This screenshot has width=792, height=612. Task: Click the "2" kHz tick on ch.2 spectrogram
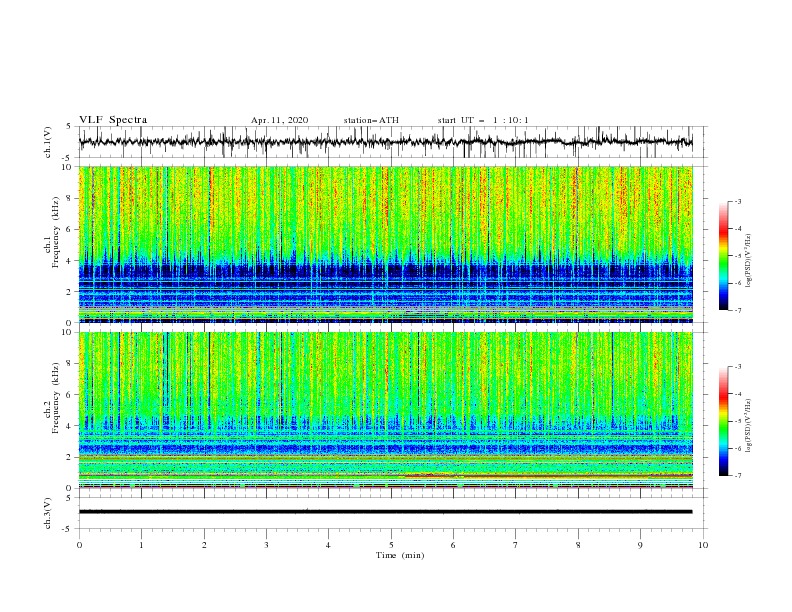point(69,457)
